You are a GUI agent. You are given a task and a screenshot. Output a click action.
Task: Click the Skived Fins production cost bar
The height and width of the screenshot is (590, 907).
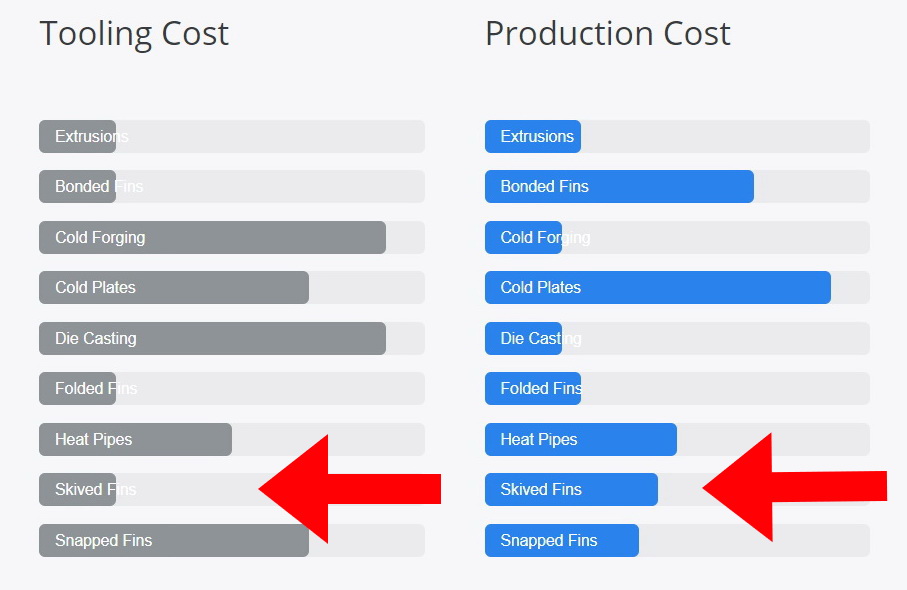(677, 489)
